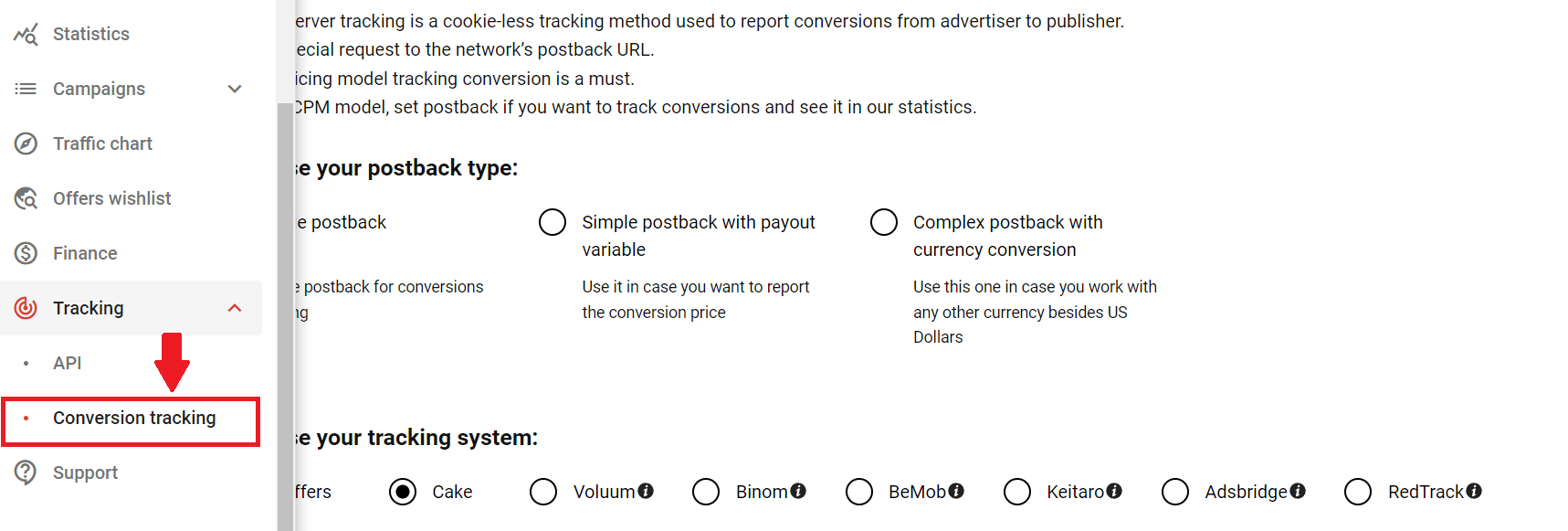Choose Complex postback with currency conversion
The width and height of the screenshot is (1568, 531).
pyautogui.click(x=883, y=221)
